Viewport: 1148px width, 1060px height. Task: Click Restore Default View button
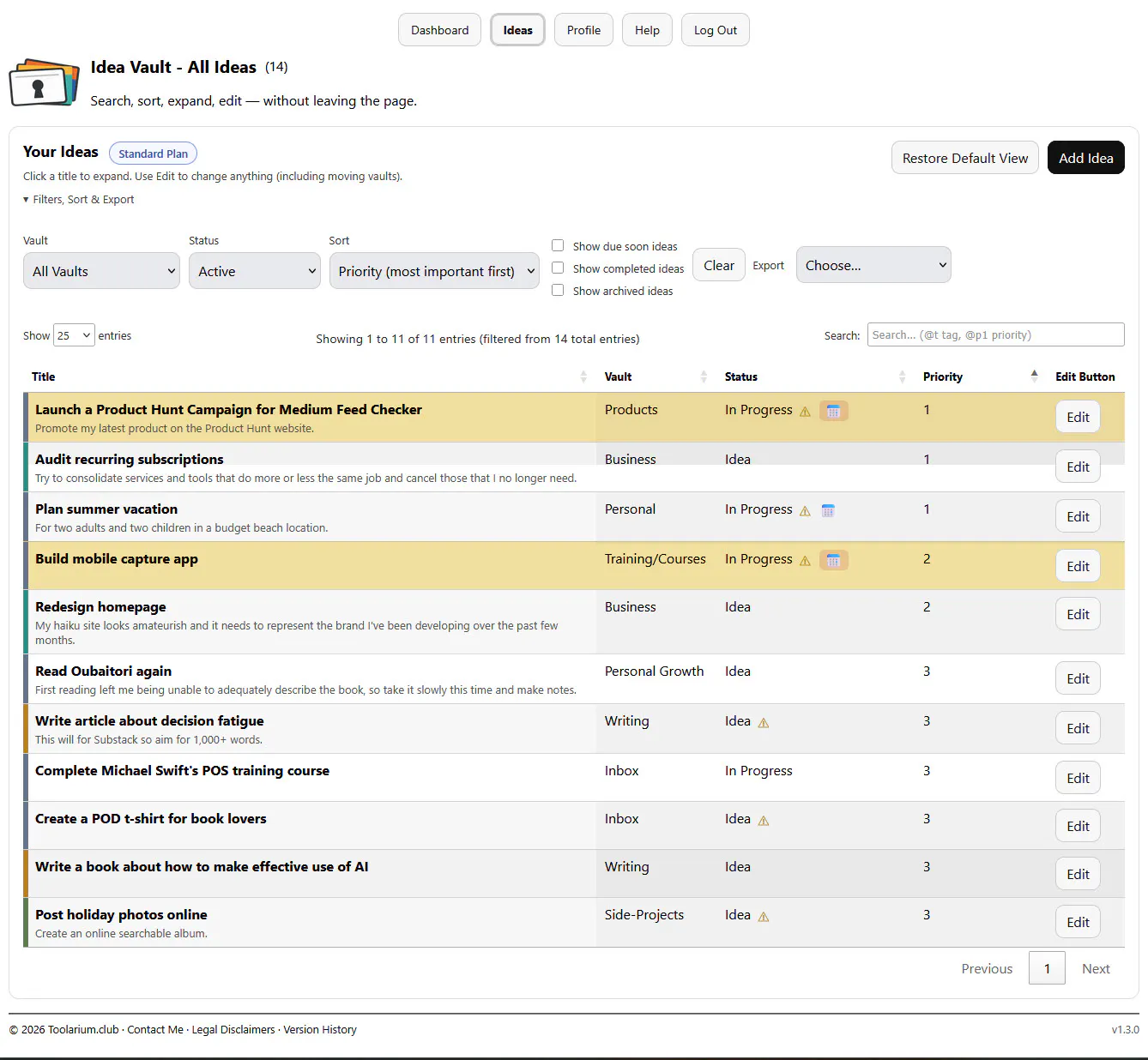coord(965,158)
